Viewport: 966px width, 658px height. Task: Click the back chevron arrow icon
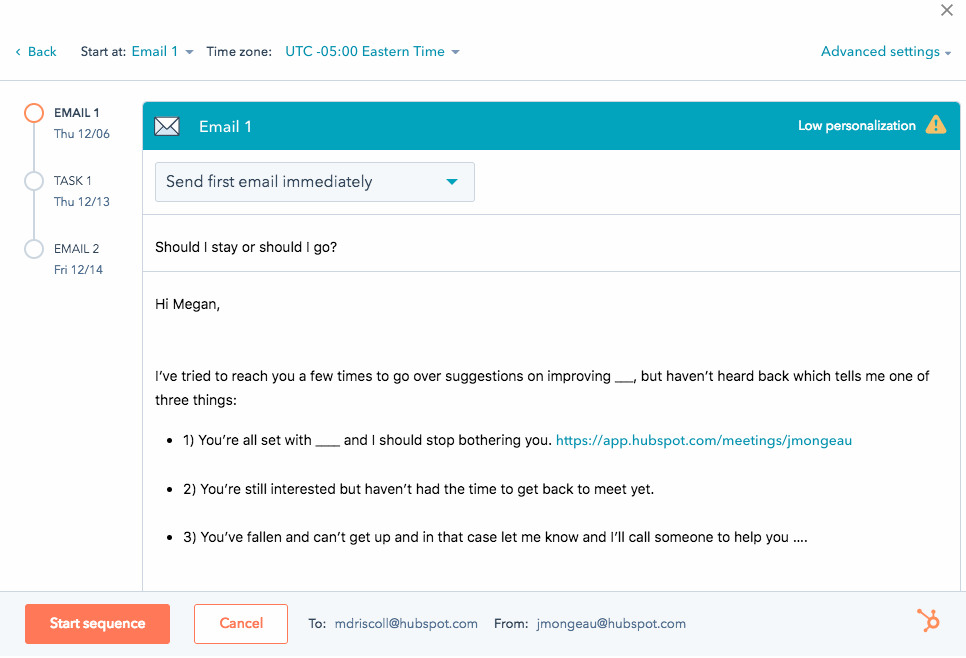point(18,52)
